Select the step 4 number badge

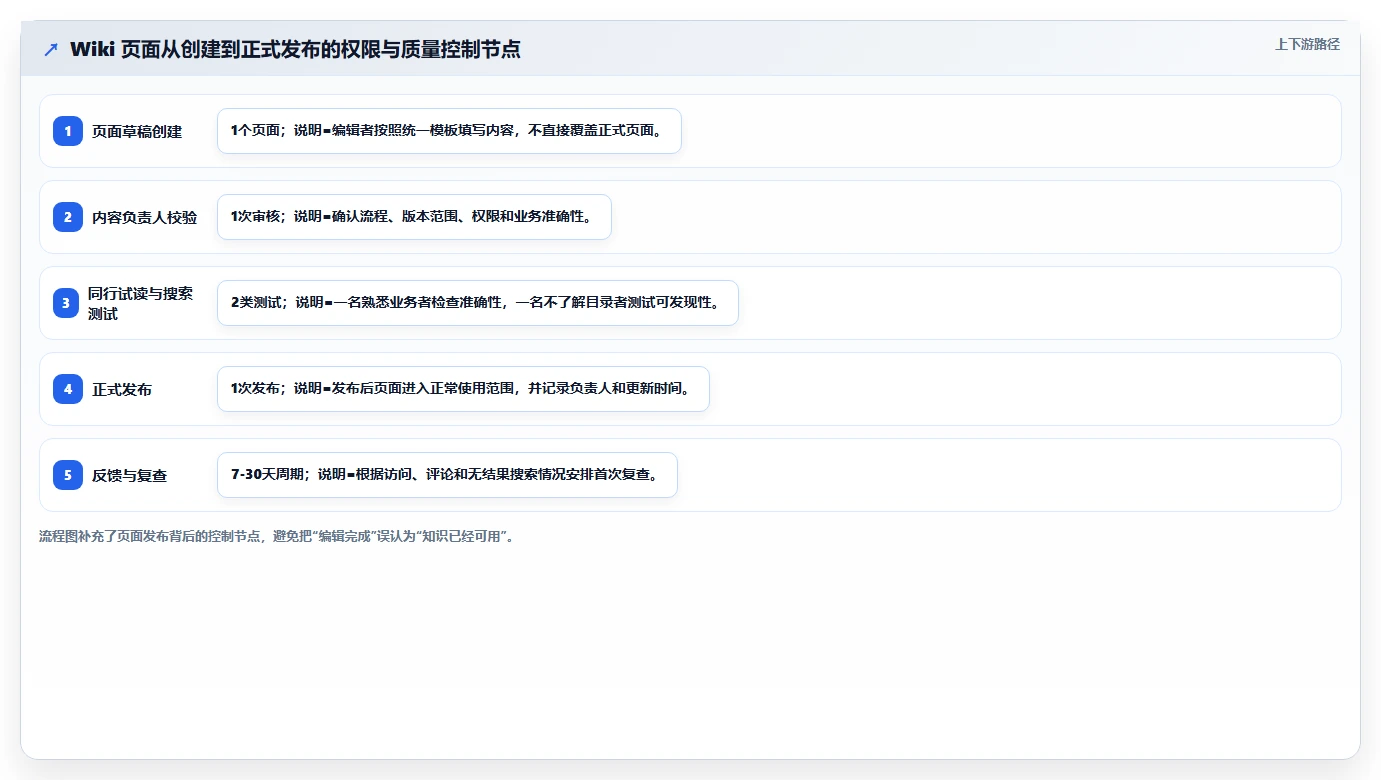[68, 389]
